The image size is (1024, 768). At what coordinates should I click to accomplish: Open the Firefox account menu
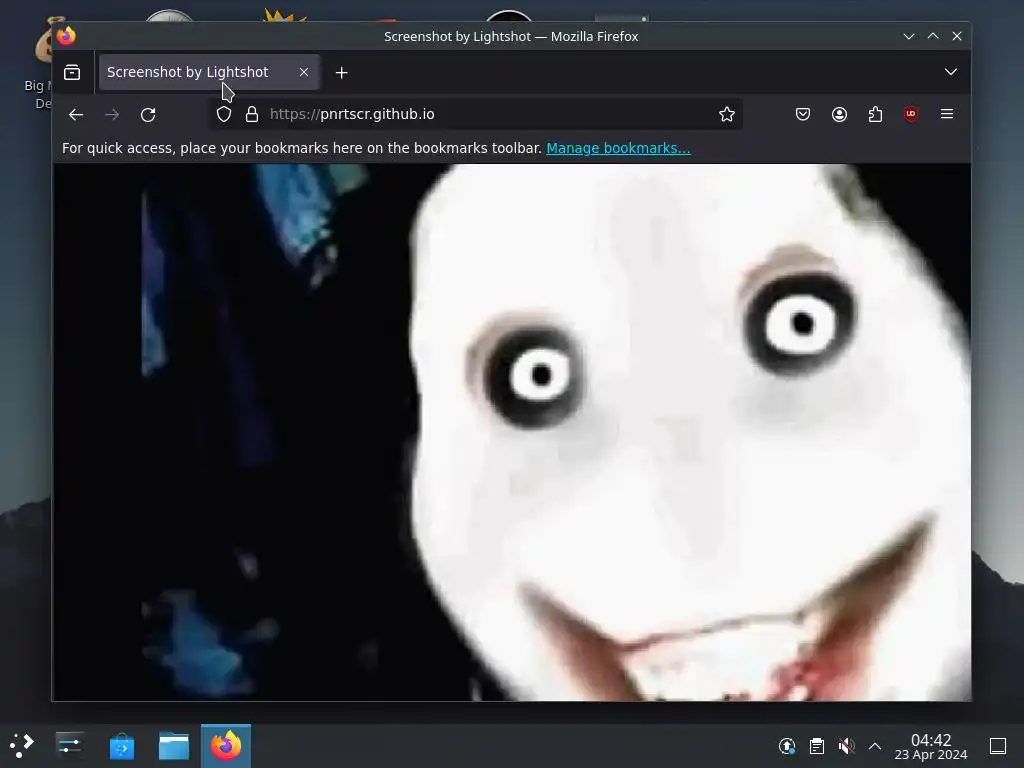839,114
